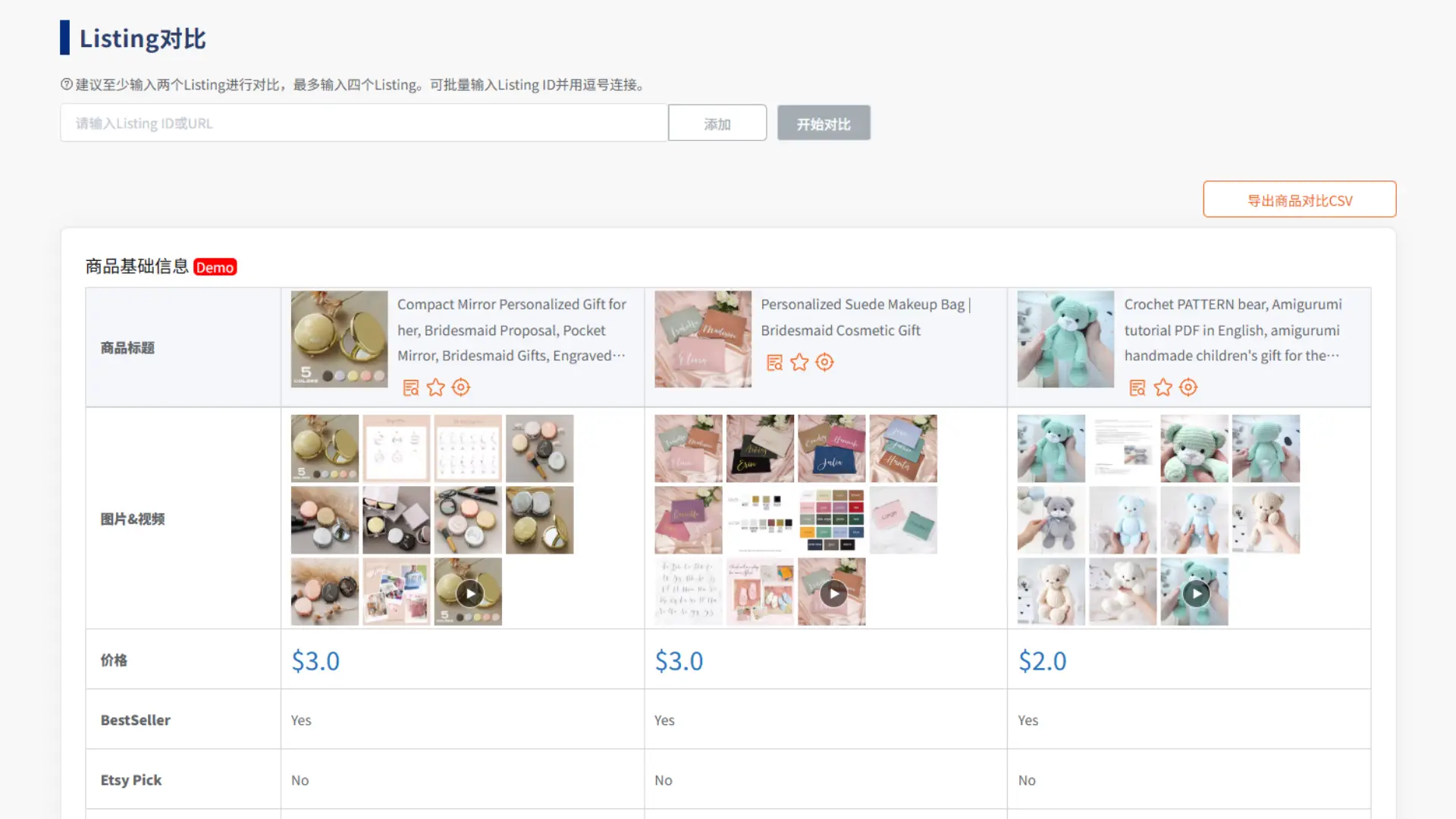Screen dimensions: 1456x819
Task: Click the tracking target icon for Crochet bear
Action: pos(1188,387)
